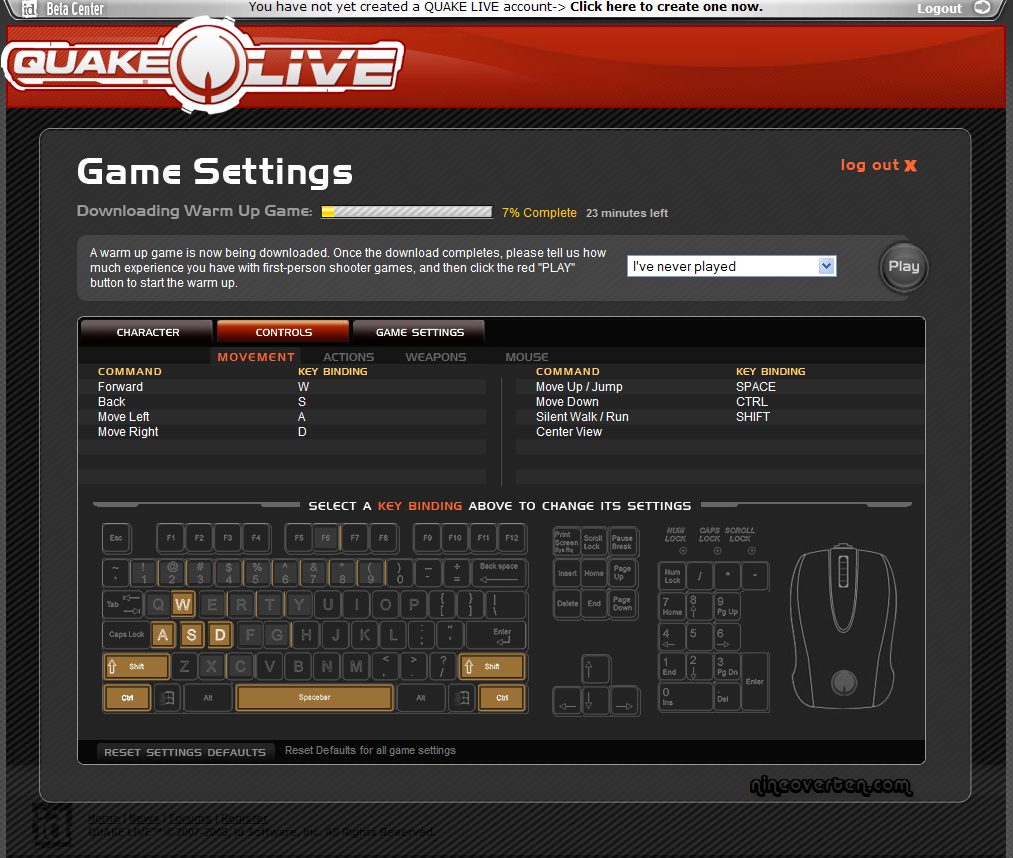Click the highlighted W key on keyboard

[x=182, y=604]
